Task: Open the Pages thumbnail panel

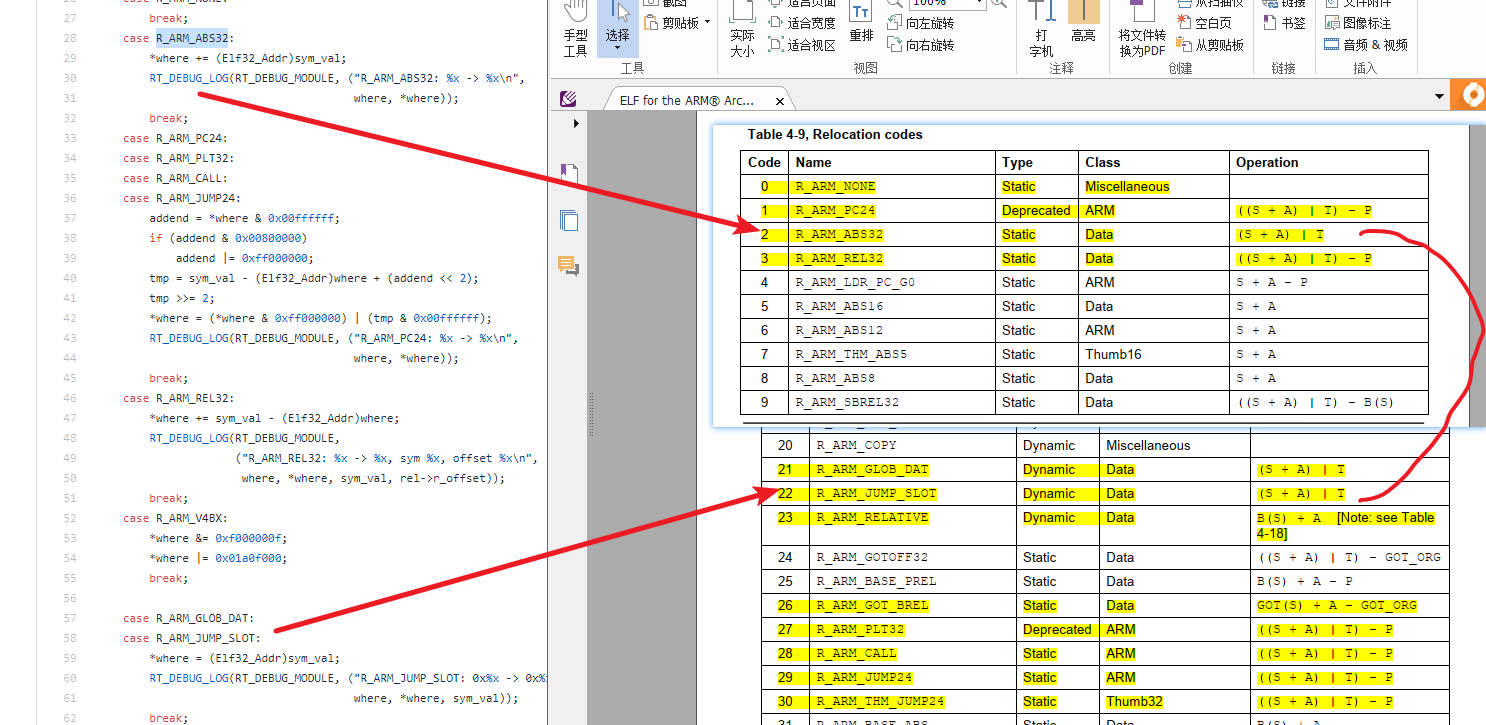Action: [569, 220]
